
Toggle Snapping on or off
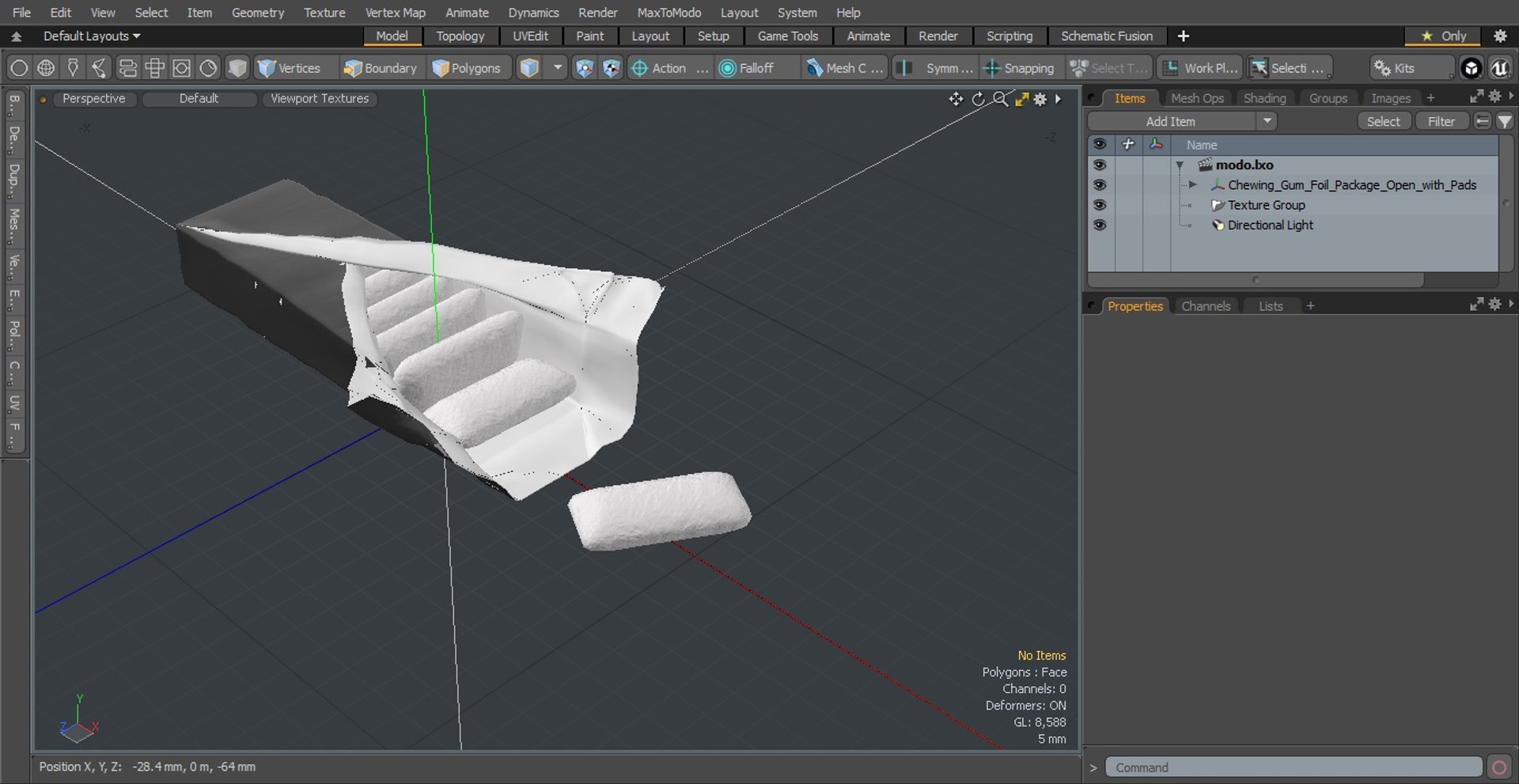pyautogui.click(x=1019, y=68)
